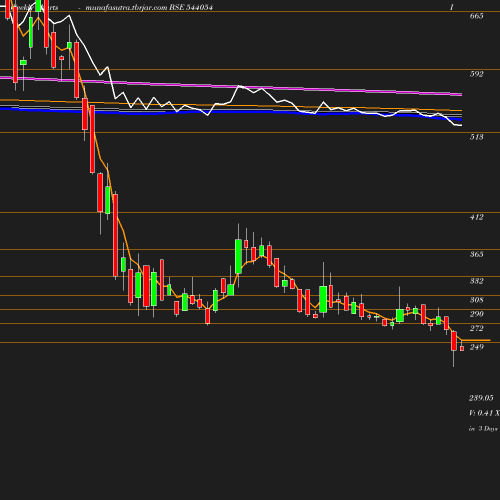
Task: Click the 592 price axis label
Action: [476, 74]
